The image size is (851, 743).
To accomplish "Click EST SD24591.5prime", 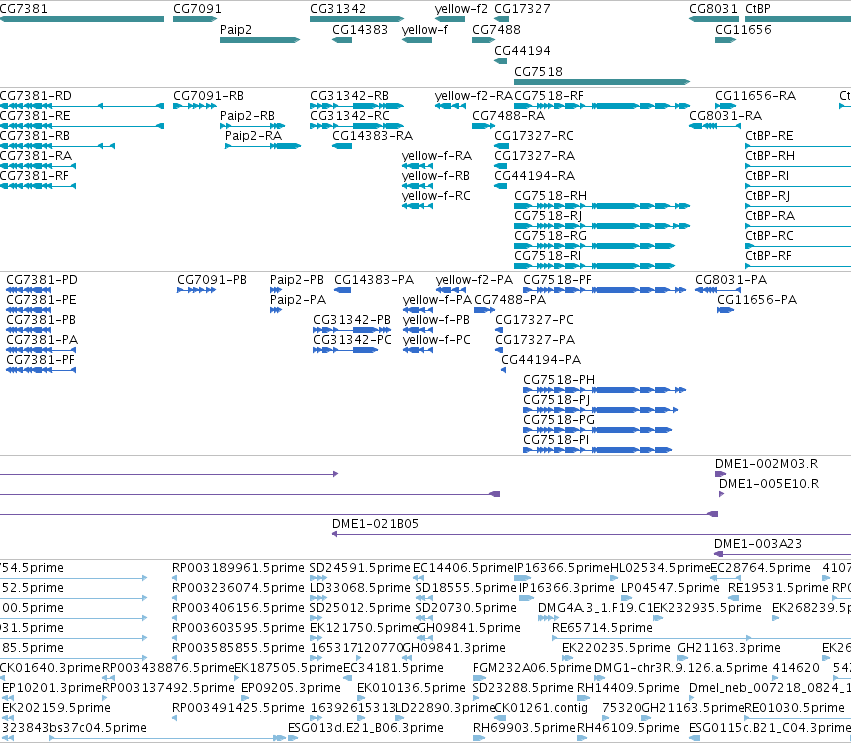I will (360, 568).
